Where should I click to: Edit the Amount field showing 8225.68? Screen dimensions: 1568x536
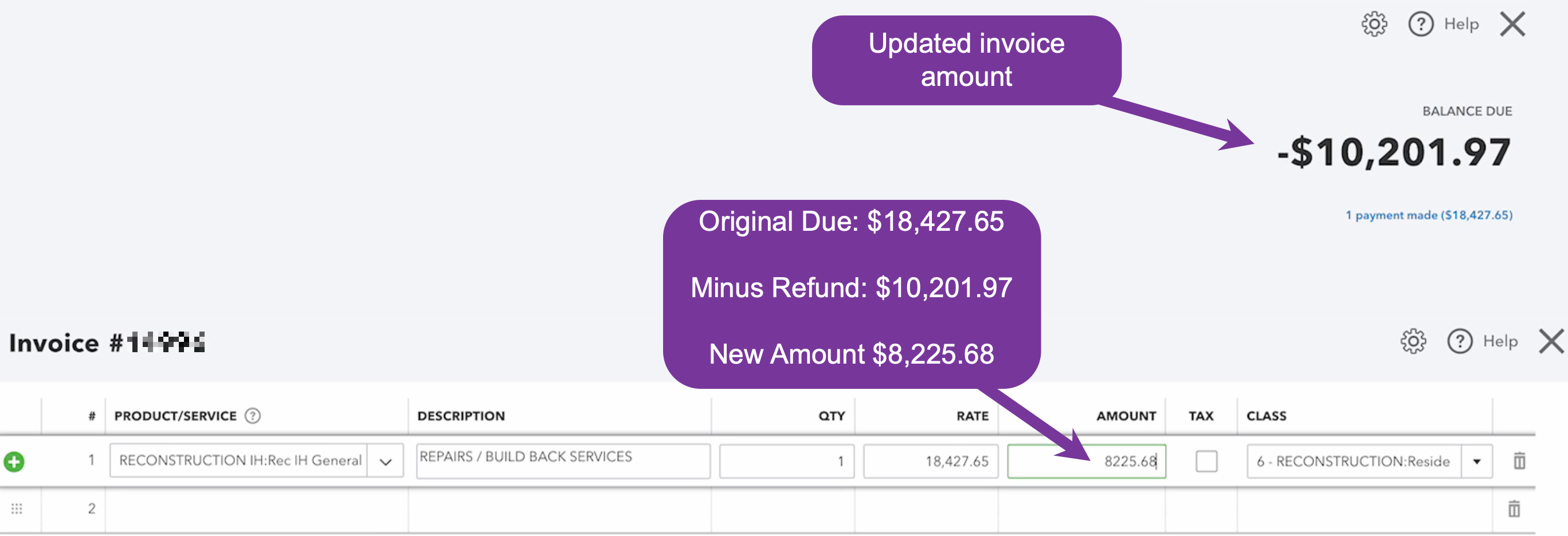pos(1086,461)
